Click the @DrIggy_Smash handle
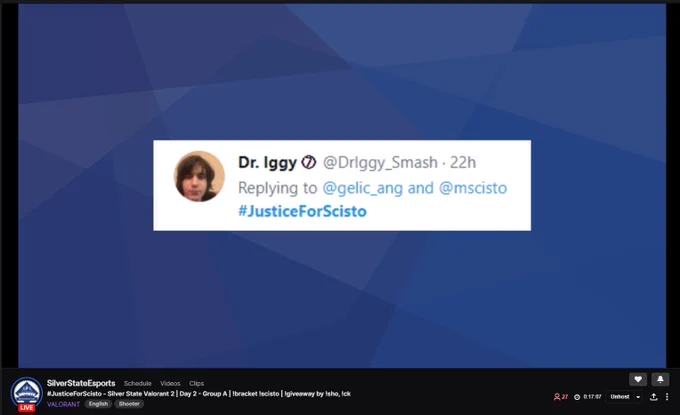The image size is (680, 415). (x=380, y=163)
